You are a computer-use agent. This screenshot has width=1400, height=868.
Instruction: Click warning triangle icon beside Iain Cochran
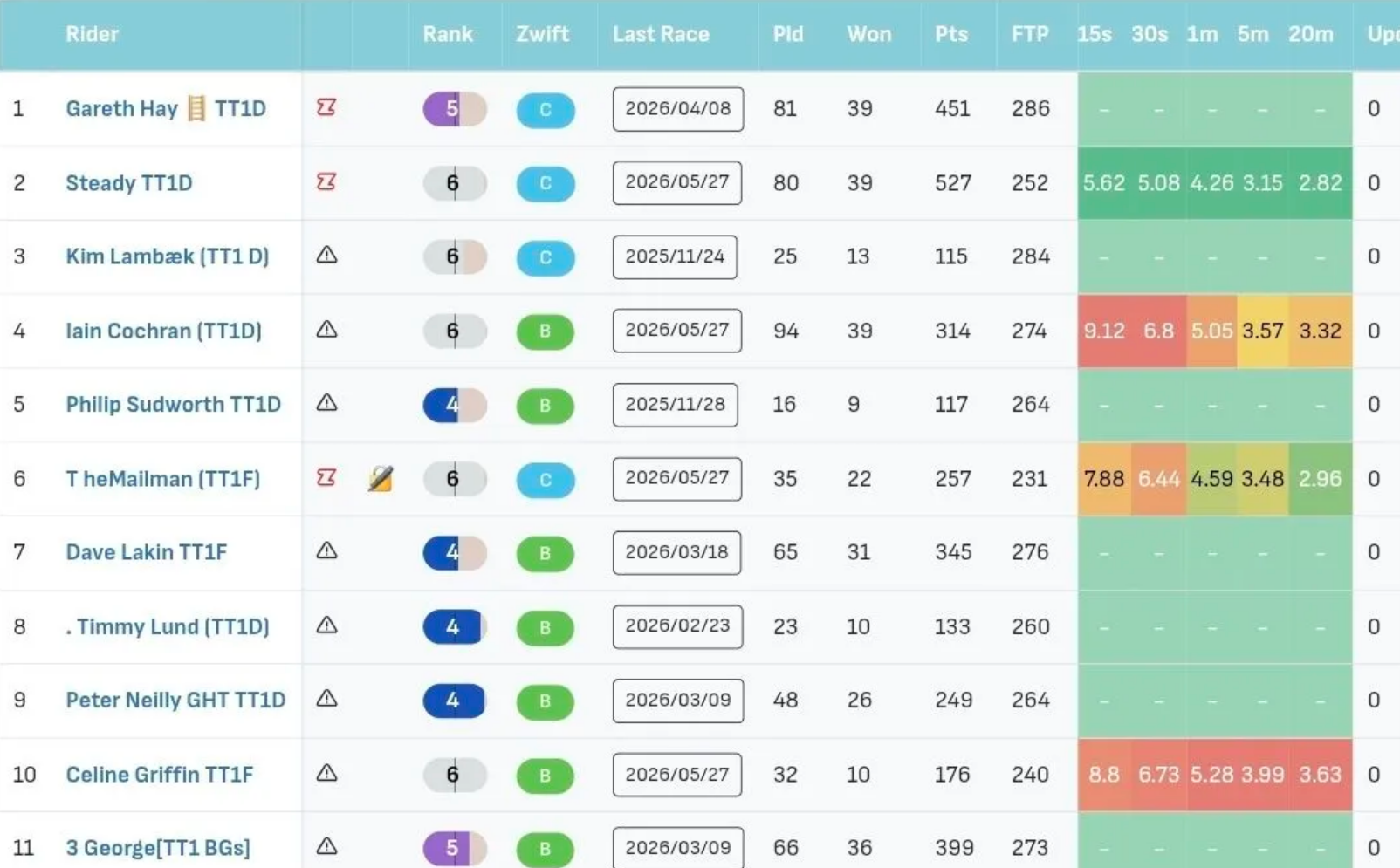tap(326, 330)
